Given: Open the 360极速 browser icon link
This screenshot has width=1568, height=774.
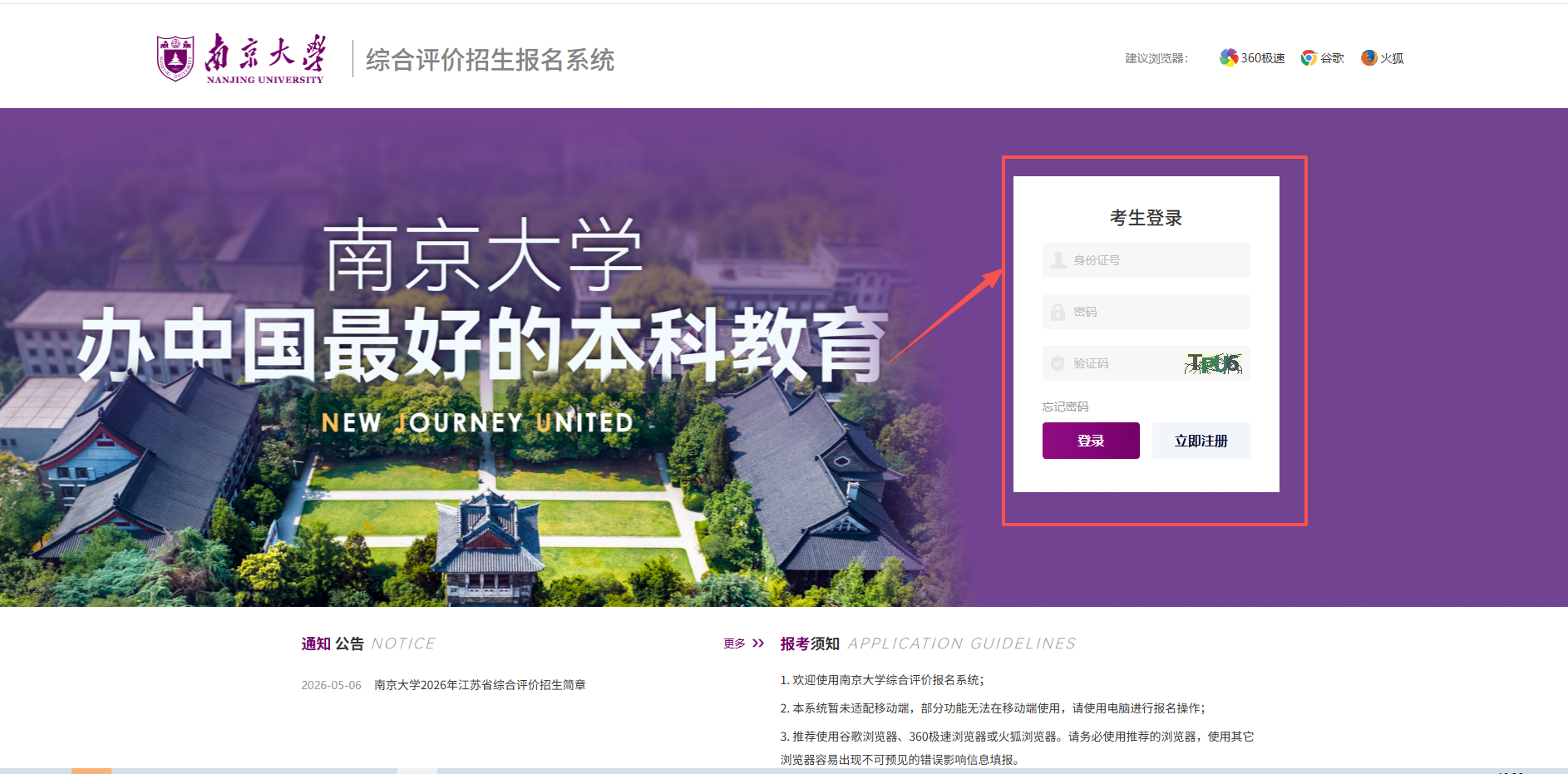Looking at the screenshot, I should click(x=1229, y=57).
